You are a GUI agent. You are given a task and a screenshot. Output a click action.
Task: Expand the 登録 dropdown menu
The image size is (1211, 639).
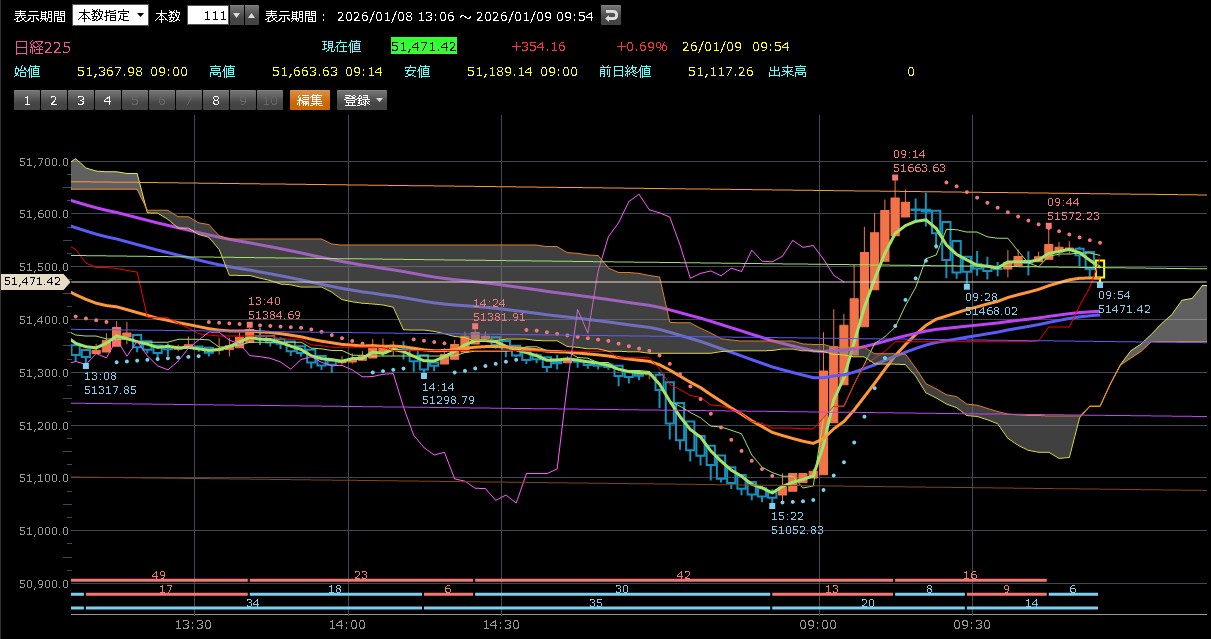point(363,100)
